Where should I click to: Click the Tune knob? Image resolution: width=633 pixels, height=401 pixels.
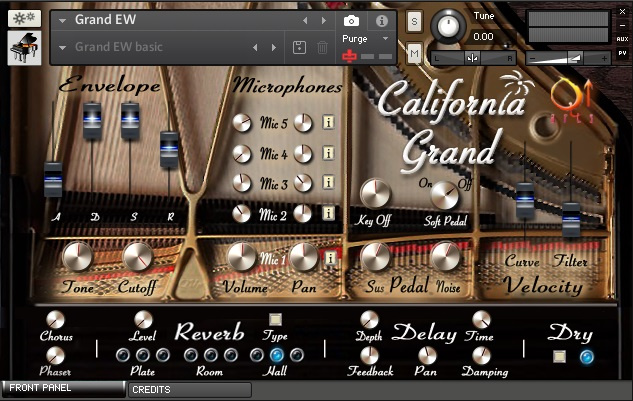click(x=450, y=24)
